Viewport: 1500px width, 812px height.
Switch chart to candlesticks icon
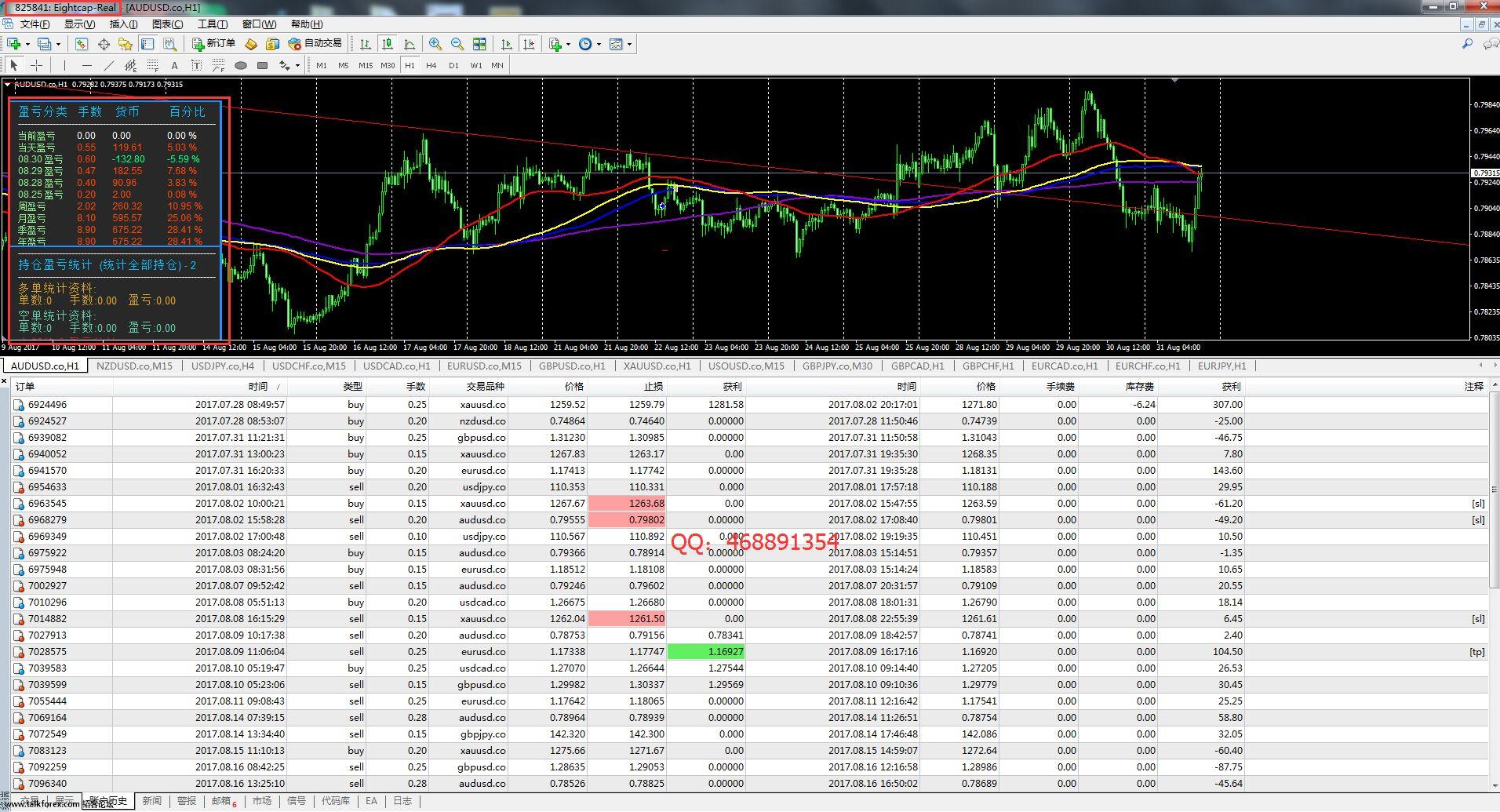point(388,44)
